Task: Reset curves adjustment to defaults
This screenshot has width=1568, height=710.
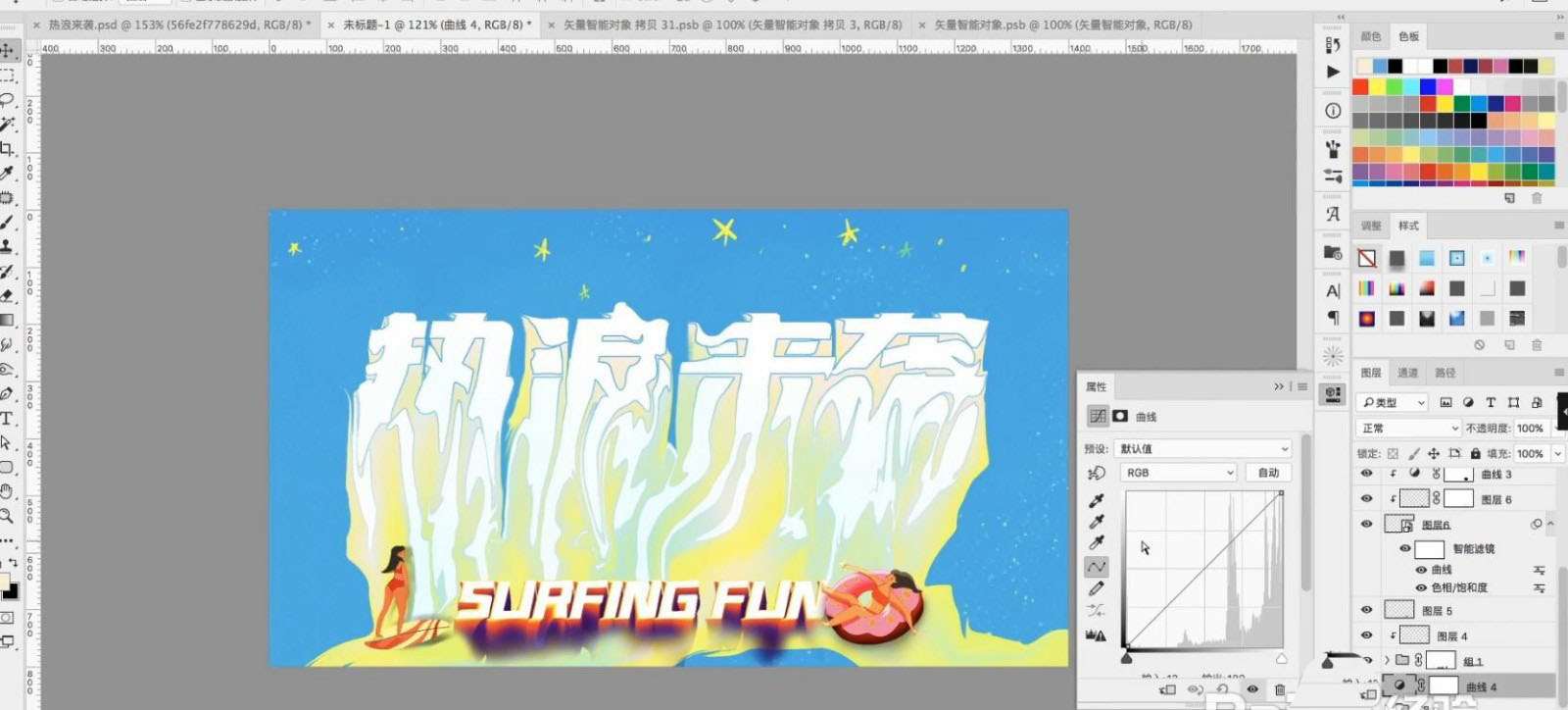Action: 1223,689
